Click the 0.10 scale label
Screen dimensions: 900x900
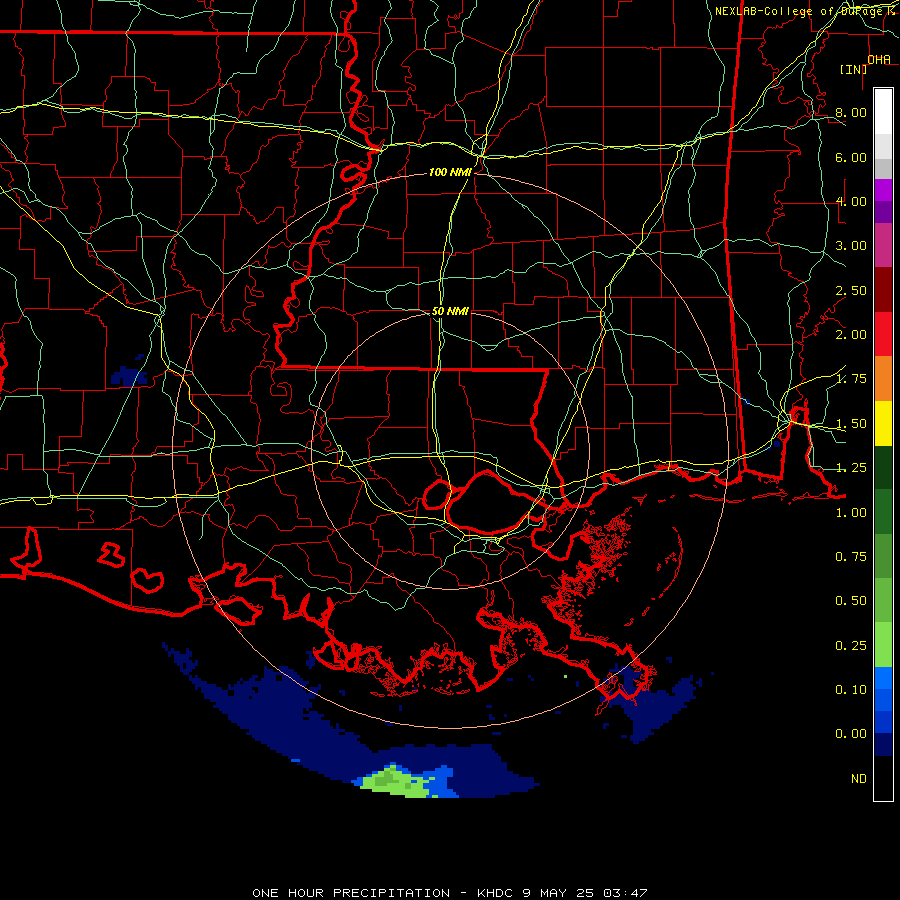pyautogui.click(x=851, y=690)
